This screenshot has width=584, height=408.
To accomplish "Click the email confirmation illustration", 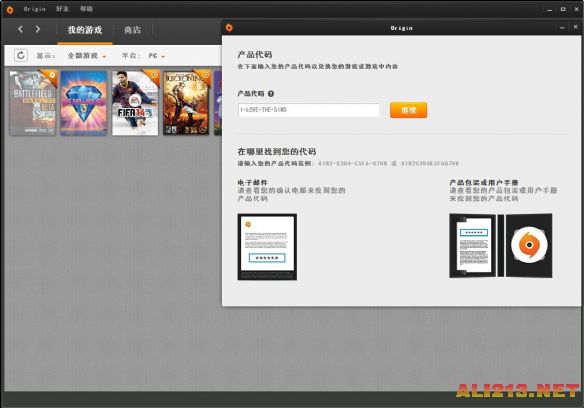I will [267, 247].
